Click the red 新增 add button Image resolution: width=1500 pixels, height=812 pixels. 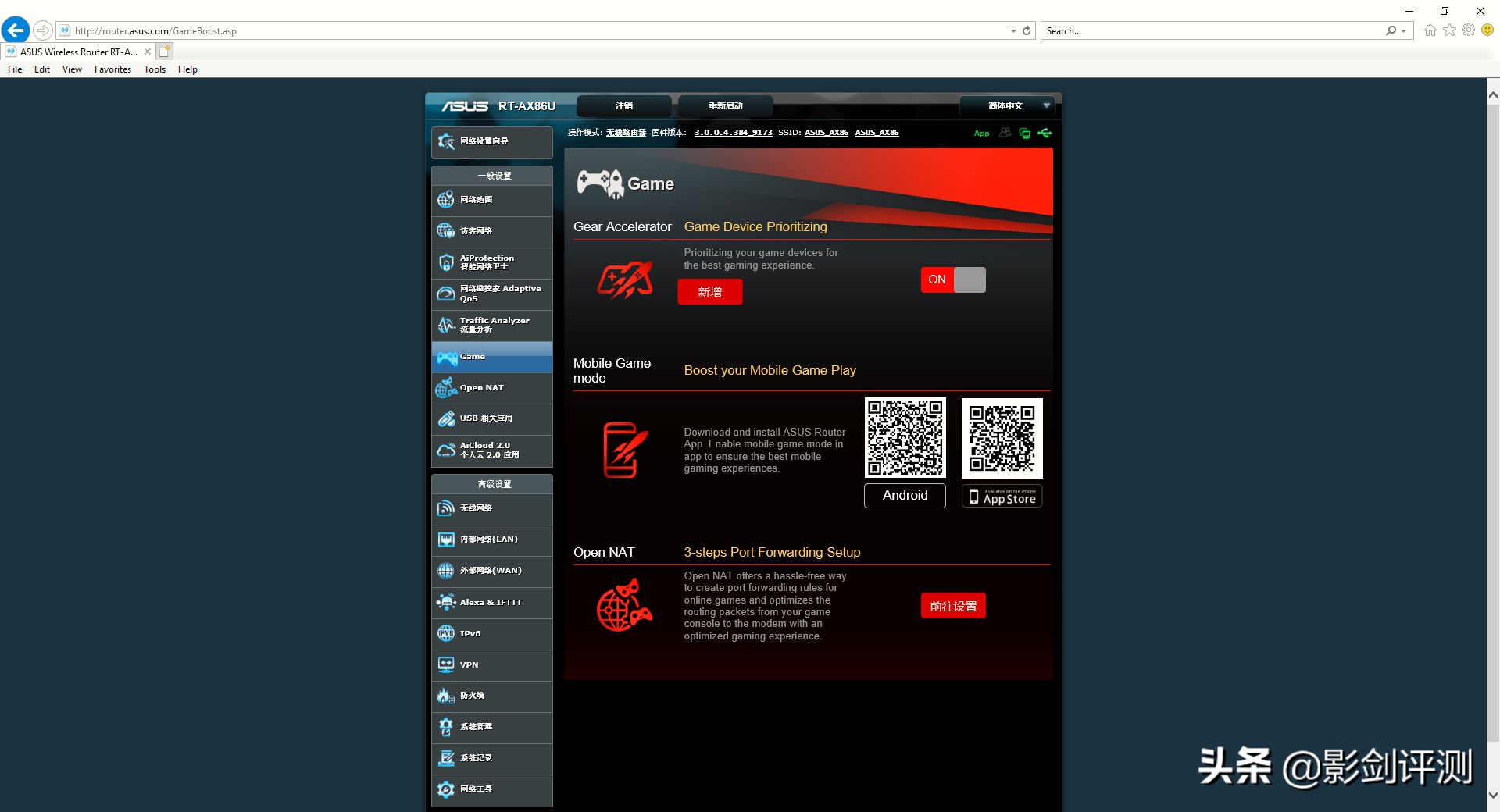(710, 292)
